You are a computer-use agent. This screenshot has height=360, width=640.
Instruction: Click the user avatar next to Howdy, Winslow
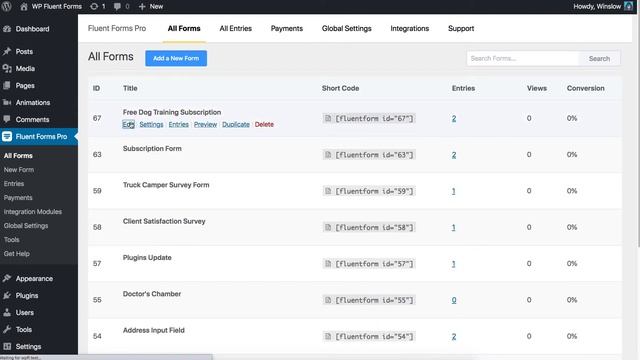(x=628, y=7)
